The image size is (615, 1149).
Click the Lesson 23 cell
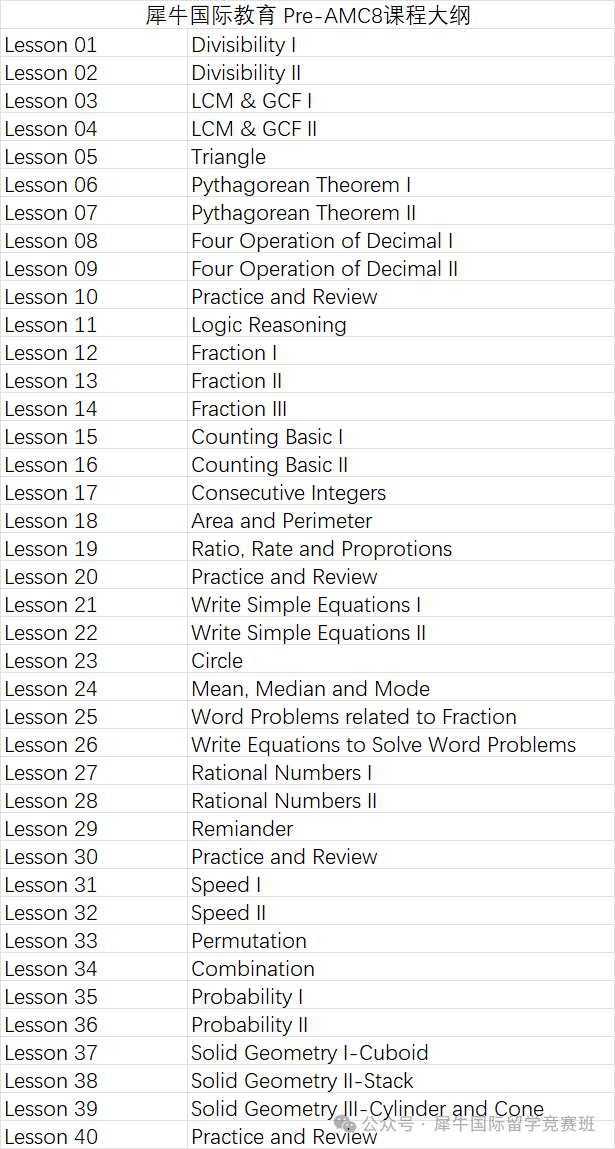[x=51, y=661]
